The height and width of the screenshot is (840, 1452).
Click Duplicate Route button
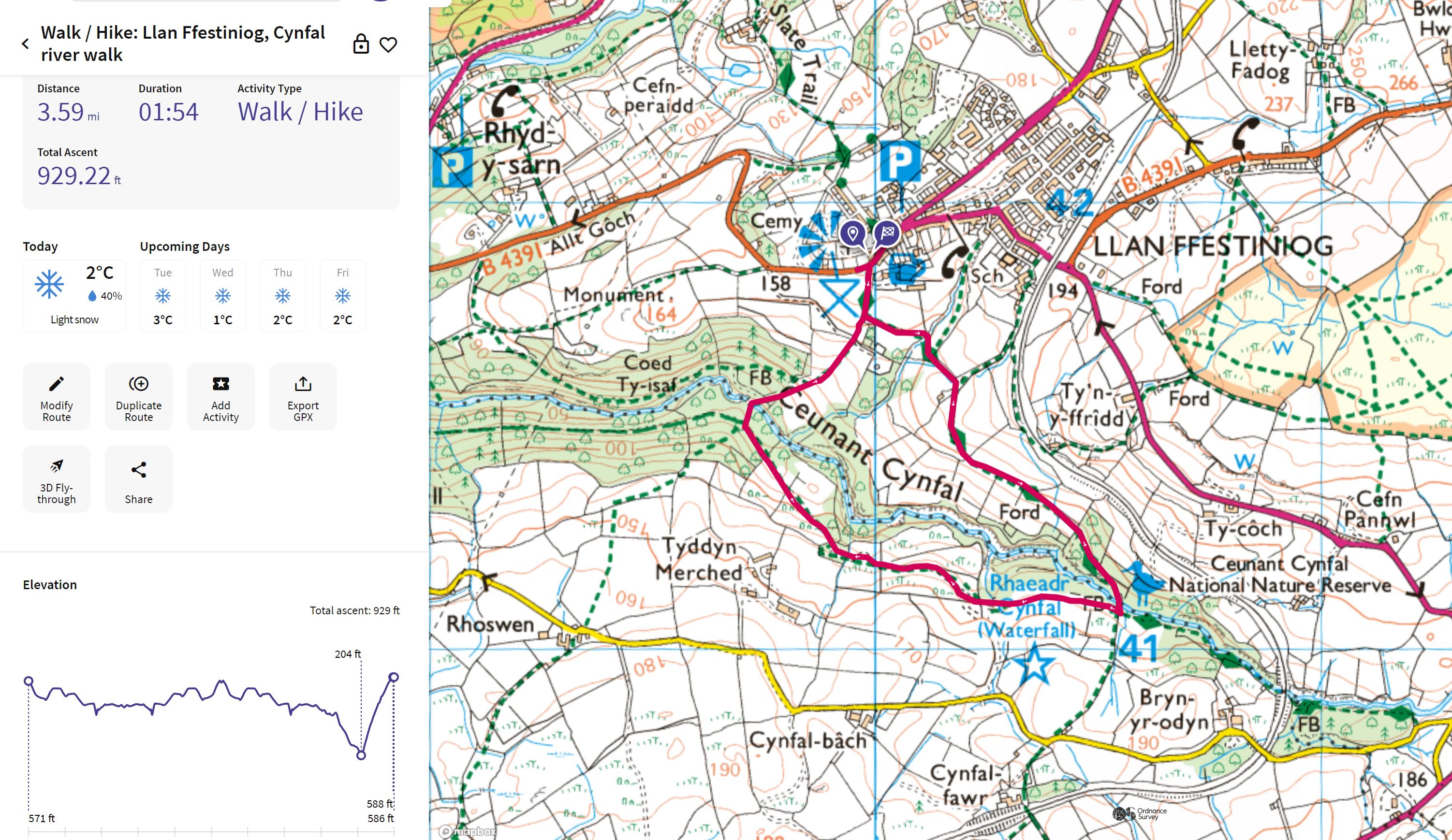pos(138,396)
